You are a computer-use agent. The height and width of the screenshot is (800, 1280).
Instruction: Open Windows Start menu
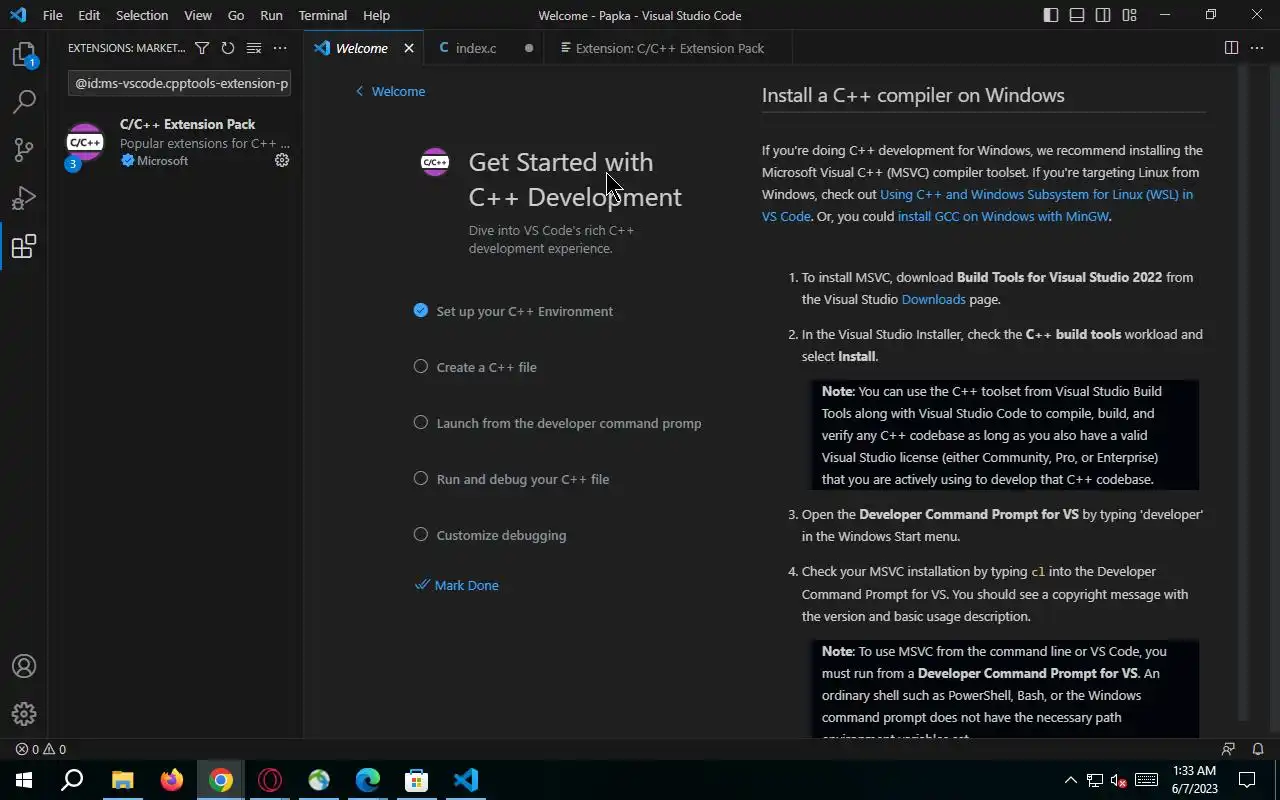23,780
